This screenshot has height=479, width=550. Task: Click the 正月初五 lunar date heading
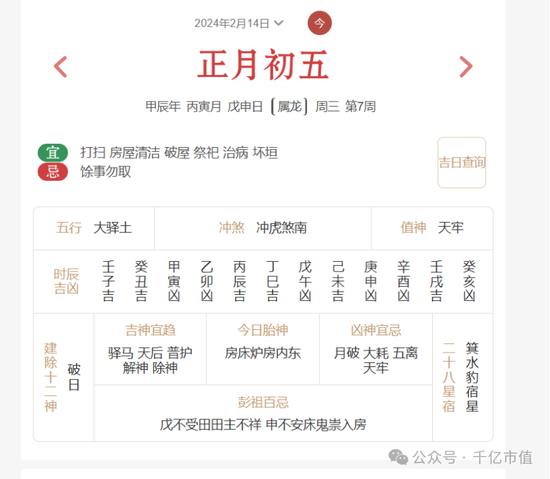pyautogui.click(x=263, y=65)
